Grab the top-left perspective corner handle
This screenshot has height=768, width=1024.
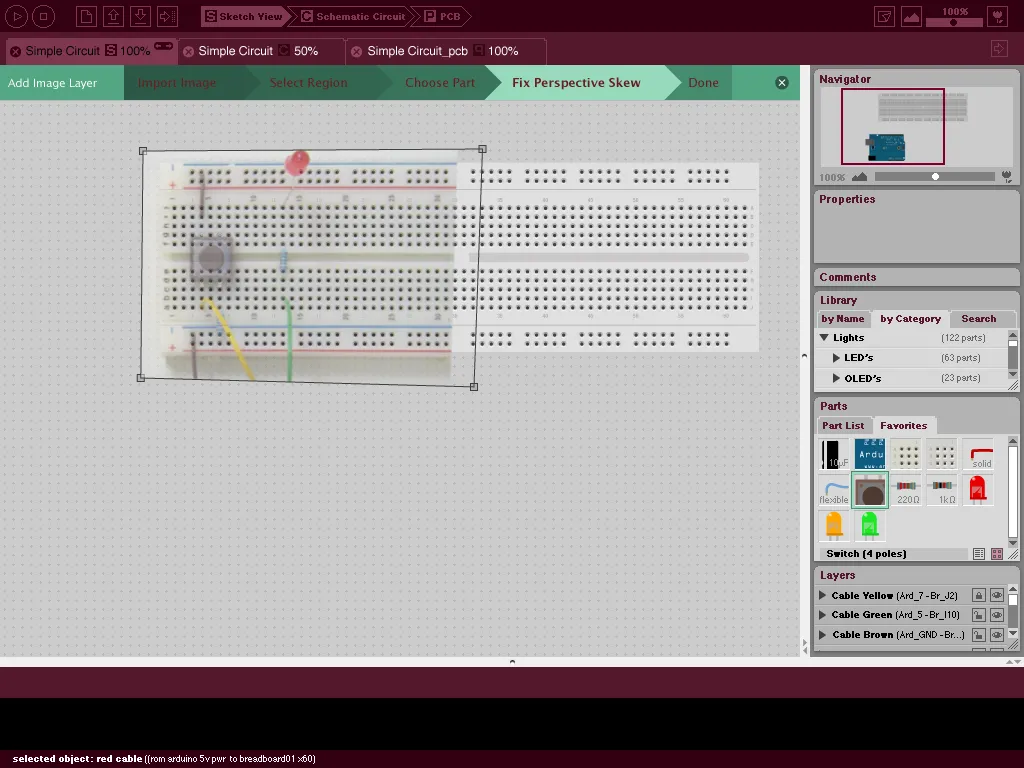pos(143,151)
